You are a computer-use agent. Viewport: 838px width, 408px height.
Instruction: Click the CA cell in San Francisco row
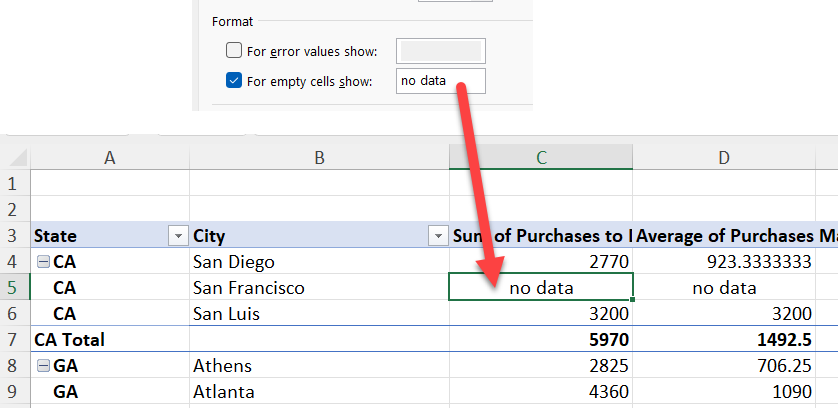(x=110, y=287)
